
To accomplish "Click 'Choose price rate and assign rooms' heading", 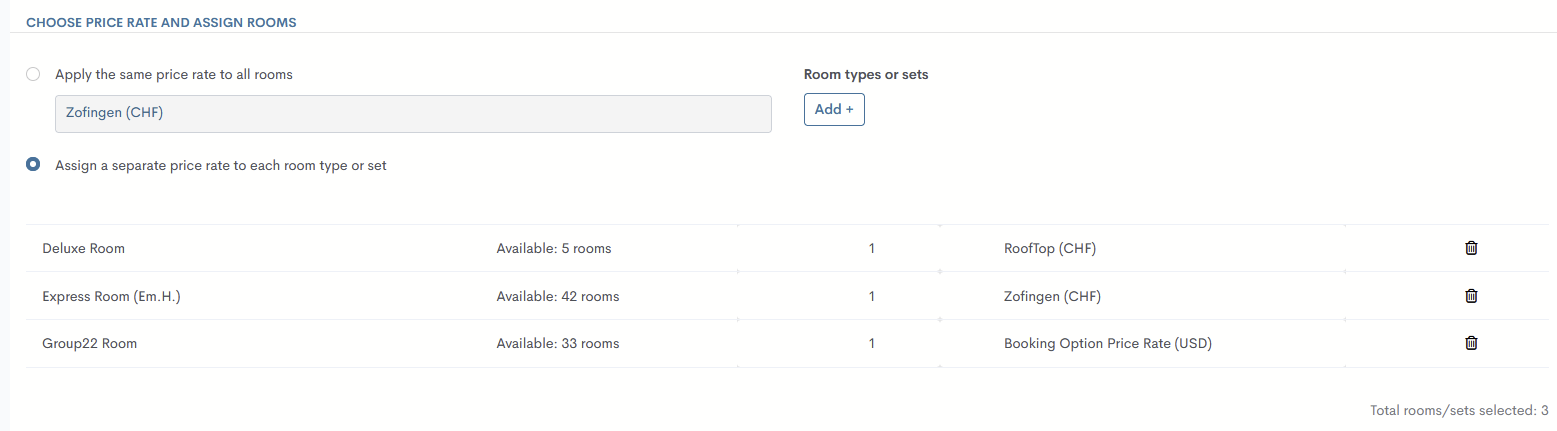I will point(161,22).
